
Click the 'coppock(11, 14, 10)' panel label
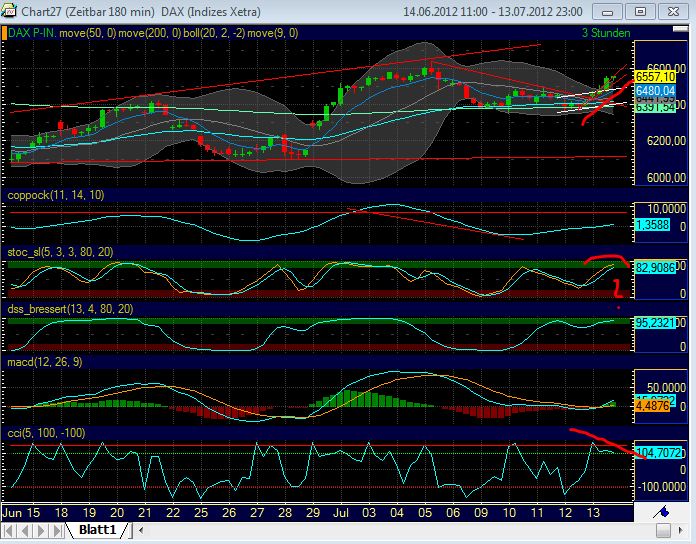(56, 195)
